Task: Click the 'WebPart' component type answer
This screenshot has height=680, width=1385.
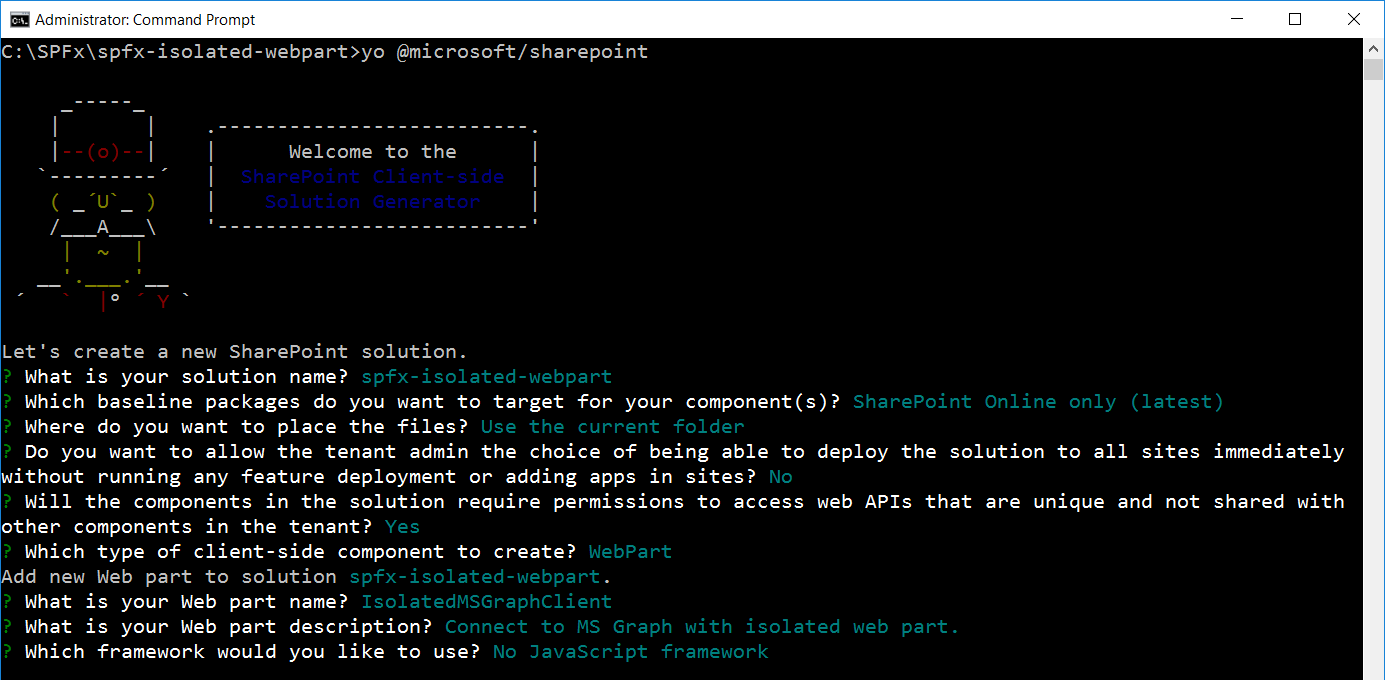Action: [630, 552]
